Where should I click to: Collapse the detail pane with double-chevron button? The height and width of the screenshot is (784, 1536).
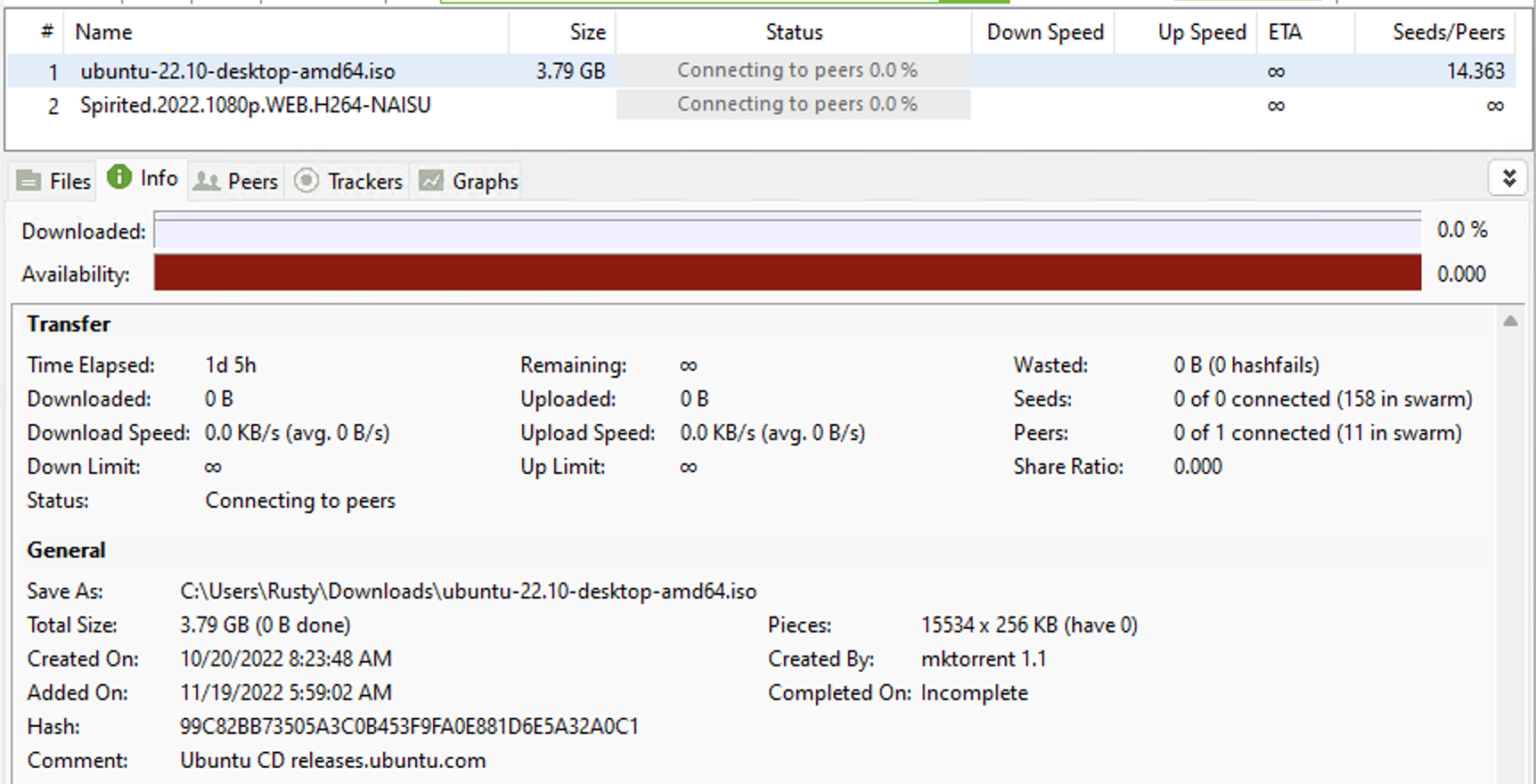coord(1509,178)
